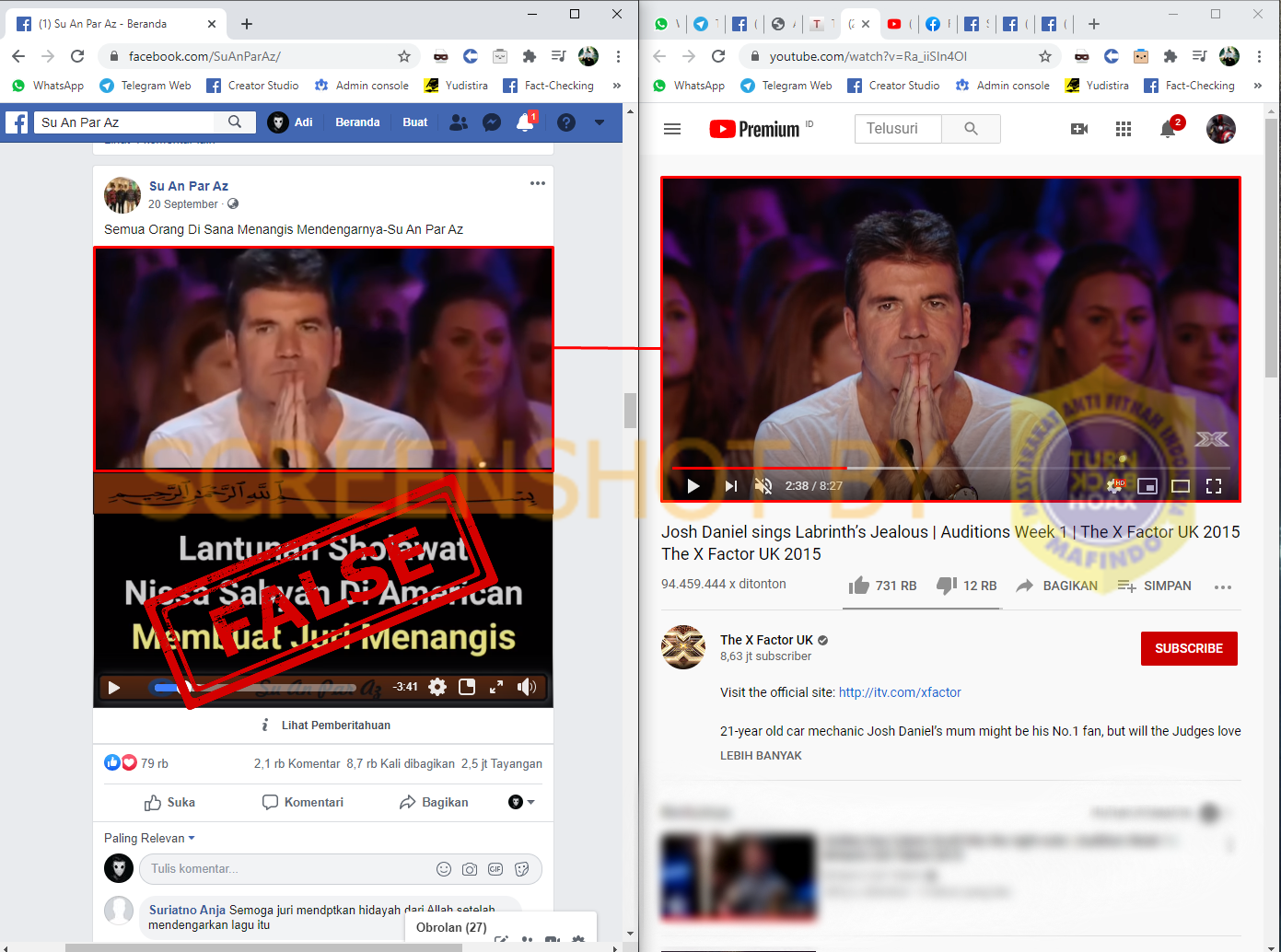Insert GIF in comment box
The image size is (1281, 952).
click(495, 869)
